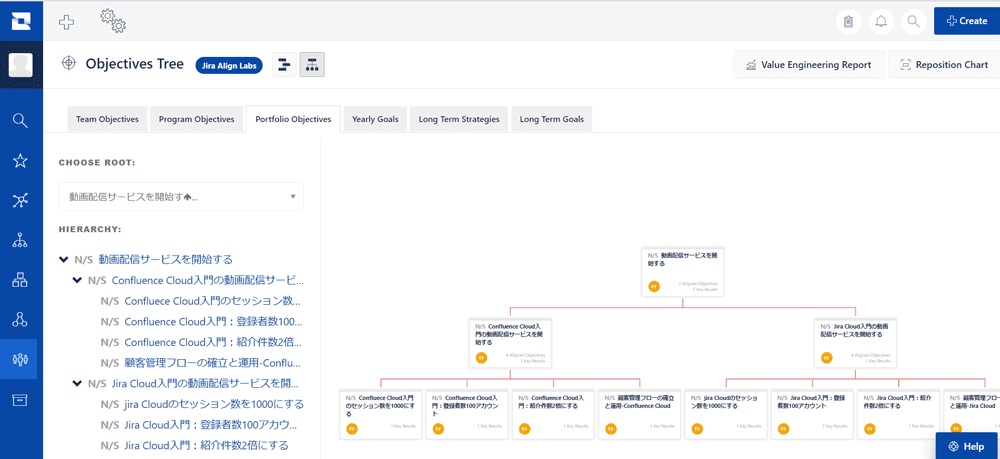Switch to the Team Objectives tab

point(107,119)
